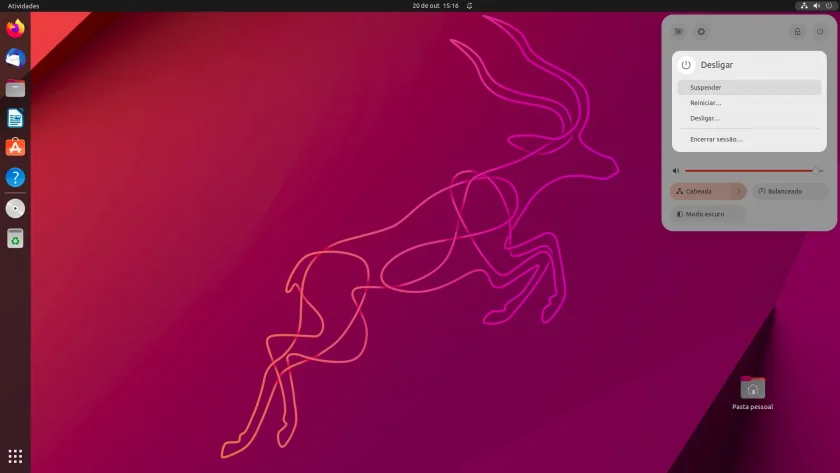Open LibreOffice Writer from the dock
The width and height of the screenshot is (840, 473).
tap(15, 118)
